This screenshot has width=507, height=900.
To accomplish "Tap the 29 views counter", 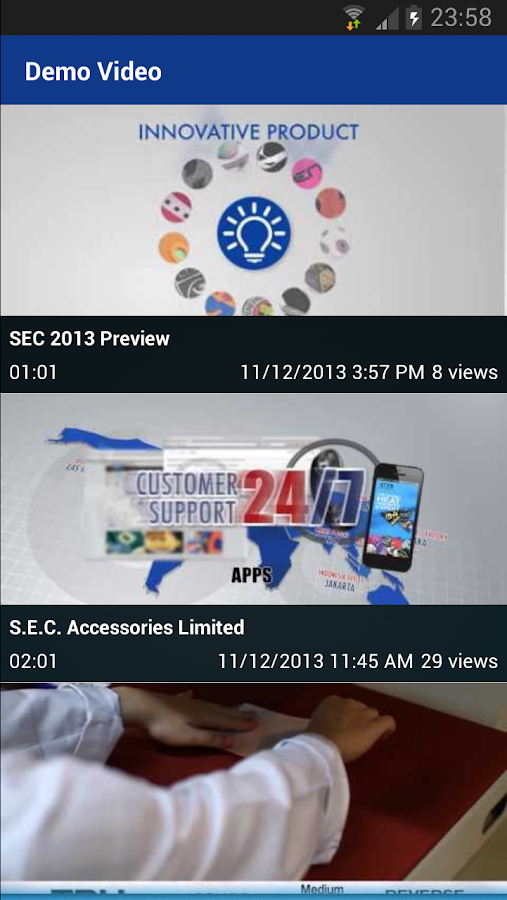I will (459, 661).
